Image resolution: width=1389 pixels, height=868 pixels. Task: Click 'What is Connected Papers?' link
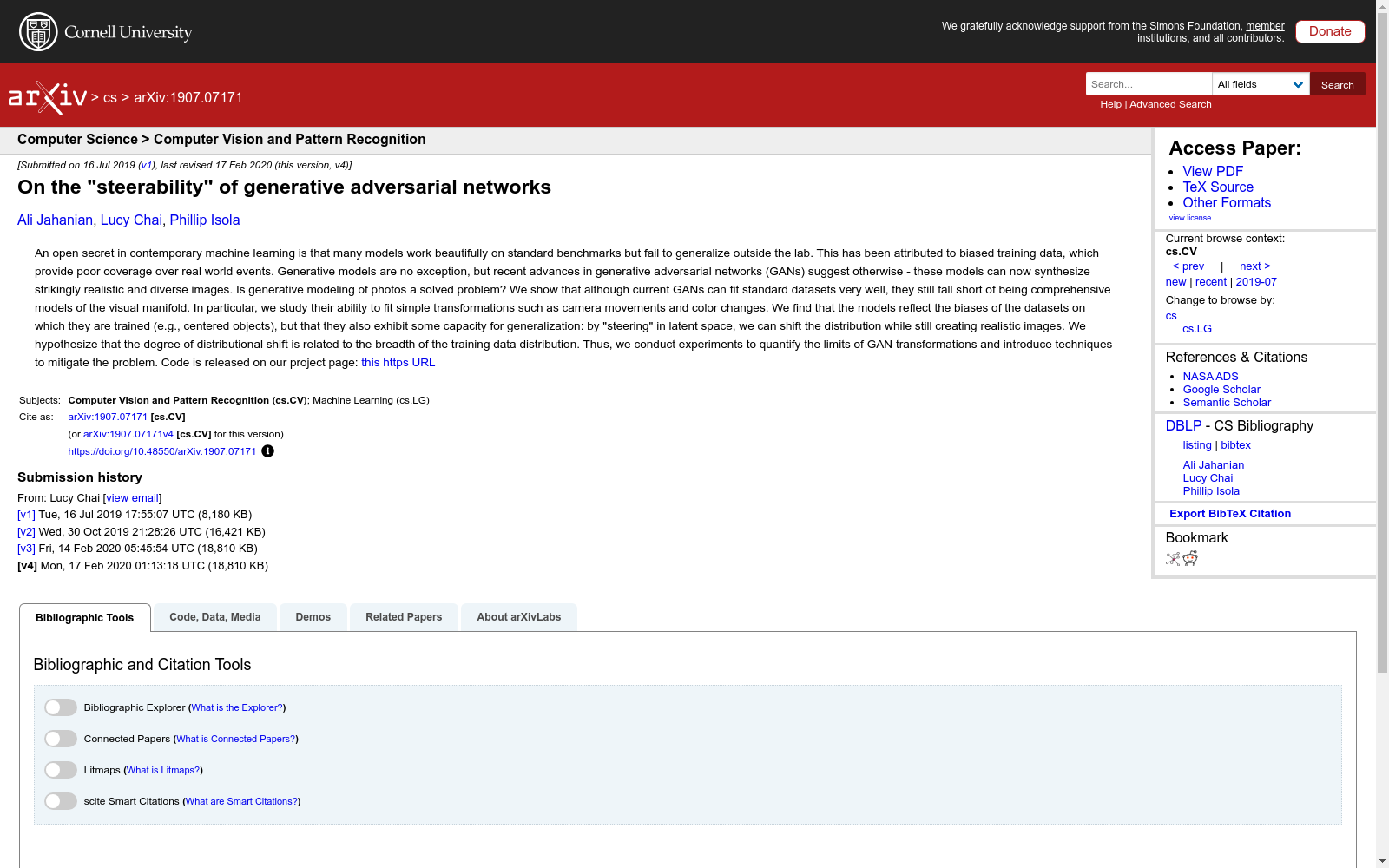(235, 740)
